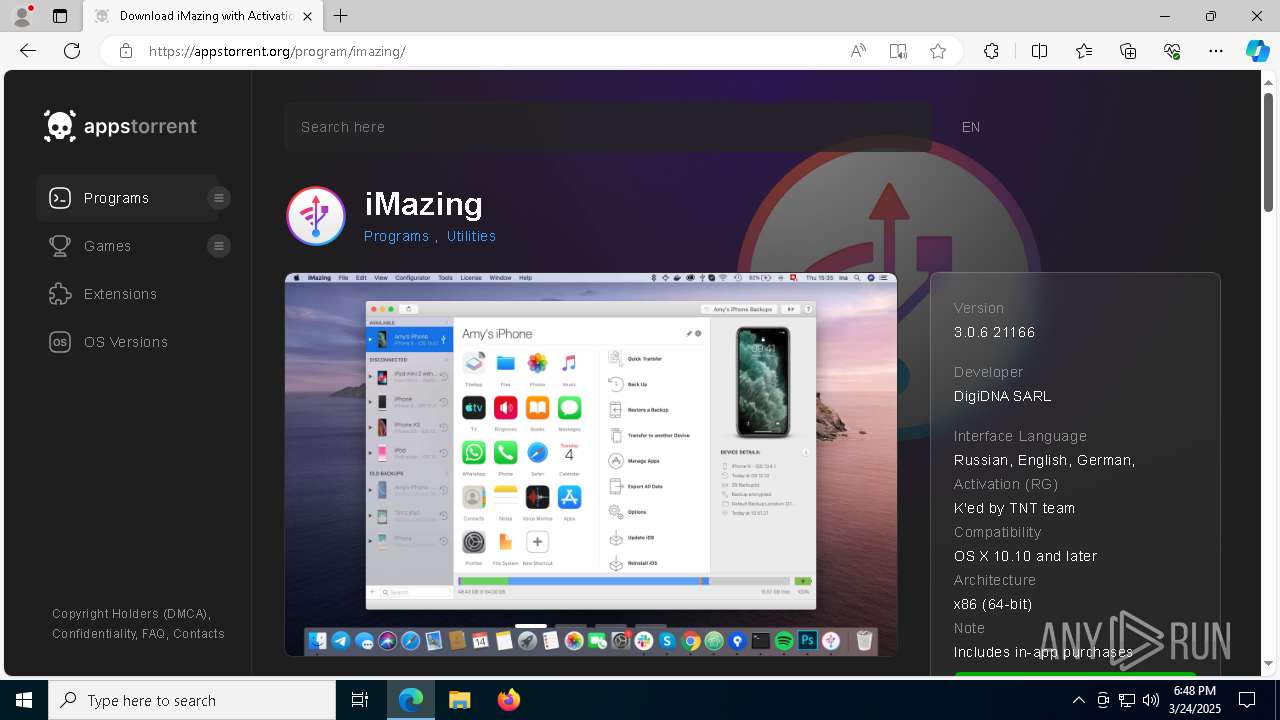Select the text OS X 10.10 and later
This screenshot has width=1280, height=720.
[1026, 556]
